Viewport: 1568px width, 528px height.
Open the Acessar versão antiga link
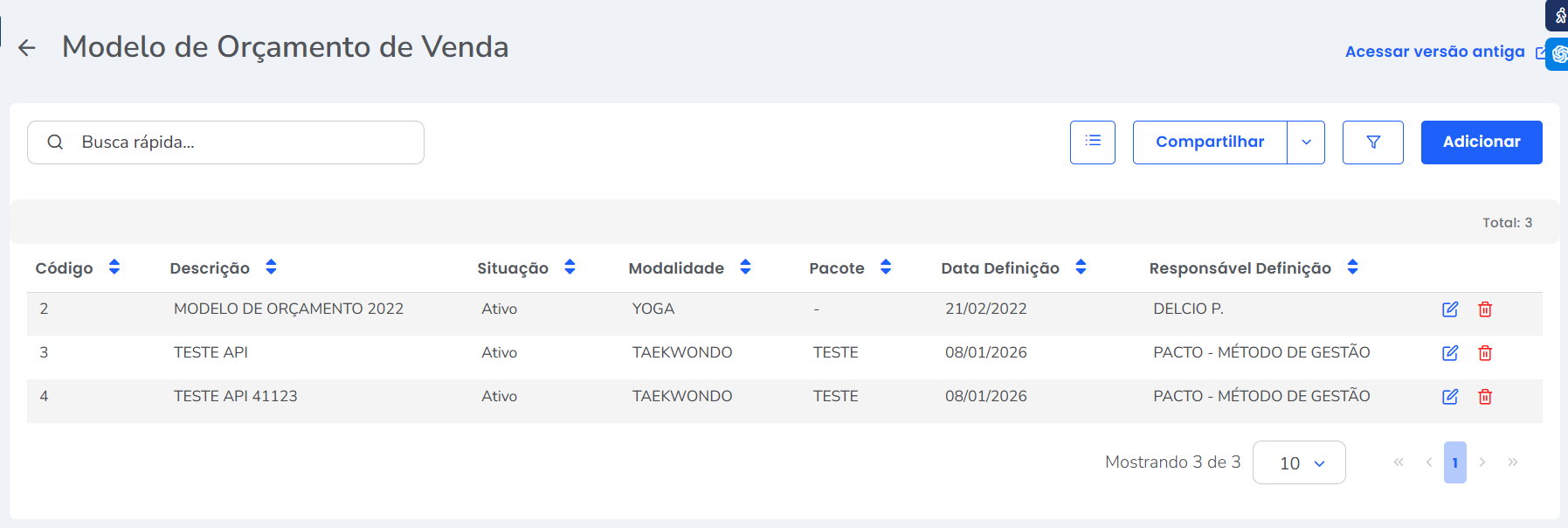click(1434, 52)
